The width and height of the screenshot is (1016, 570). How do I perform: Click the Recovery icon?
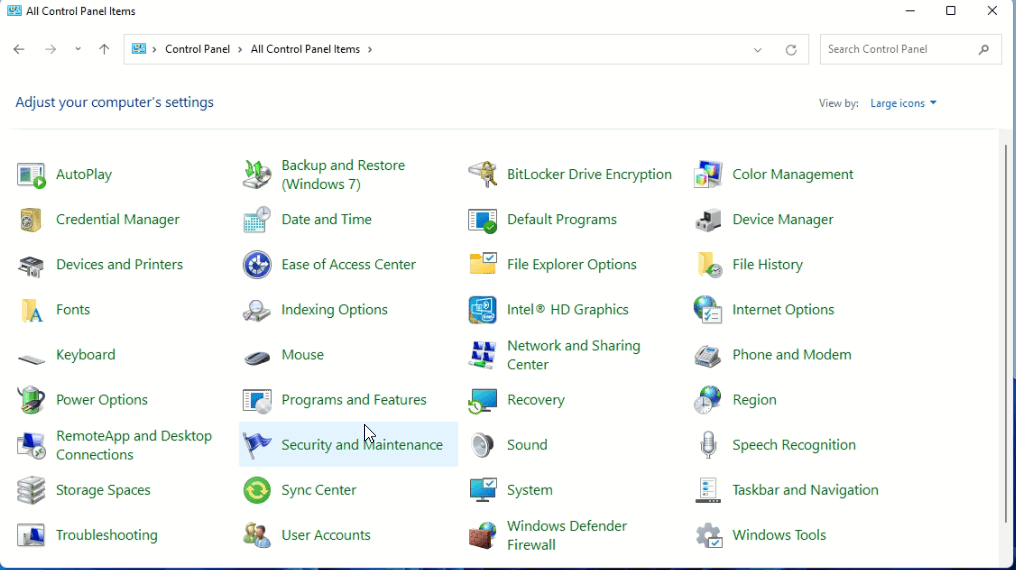click(x=482, y=400)
